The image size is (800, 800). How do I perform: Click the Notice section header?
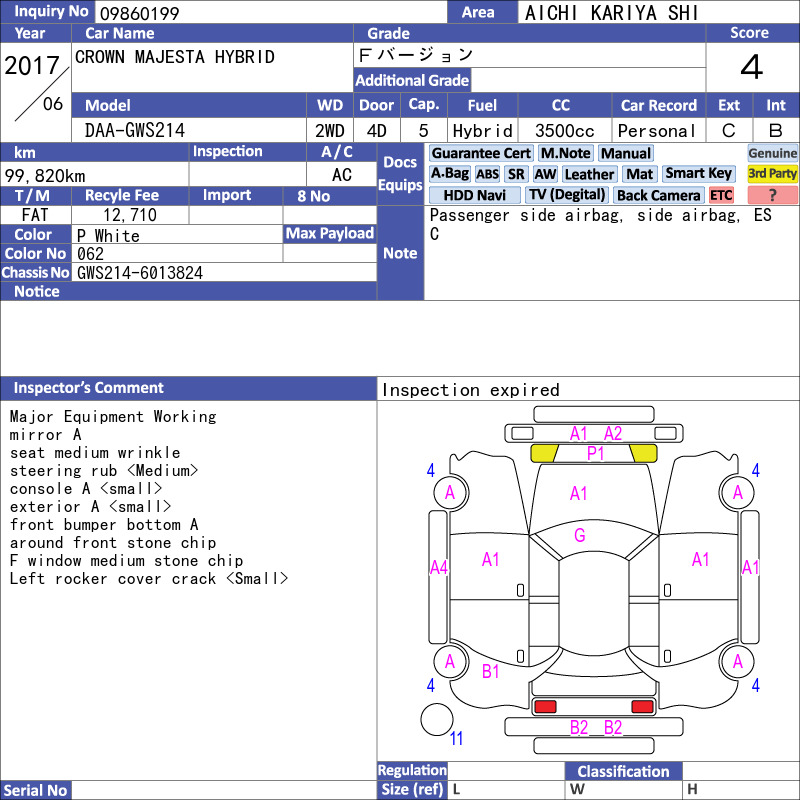(x=188, y=291)
